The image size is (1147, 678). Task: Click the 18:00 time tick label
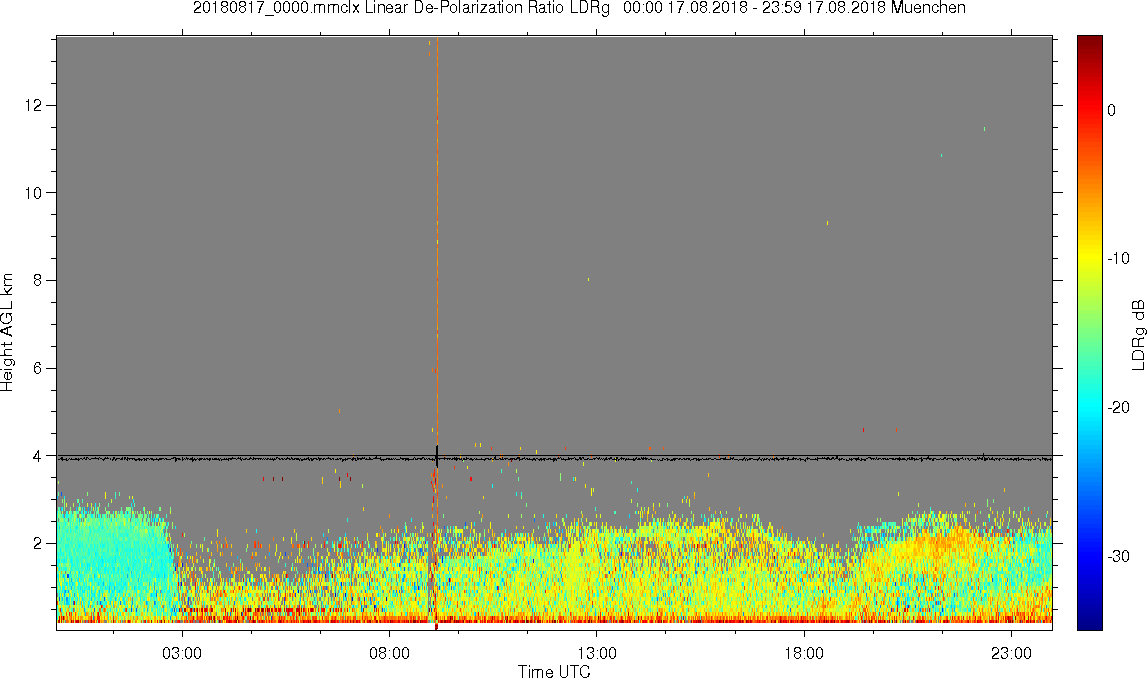804,653
